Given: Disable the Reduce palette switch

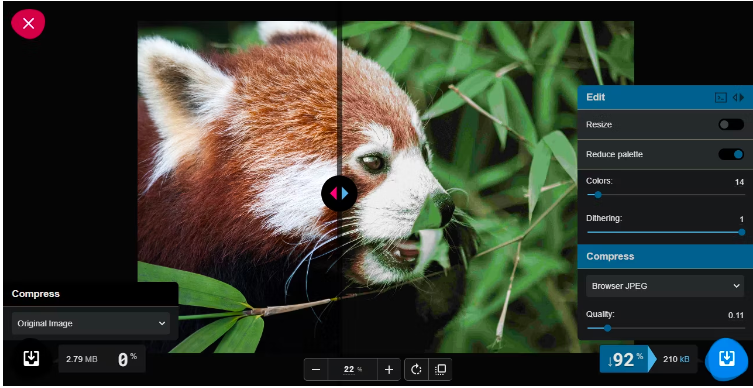Looking at the screenshot, I should (x=731, y=154).
